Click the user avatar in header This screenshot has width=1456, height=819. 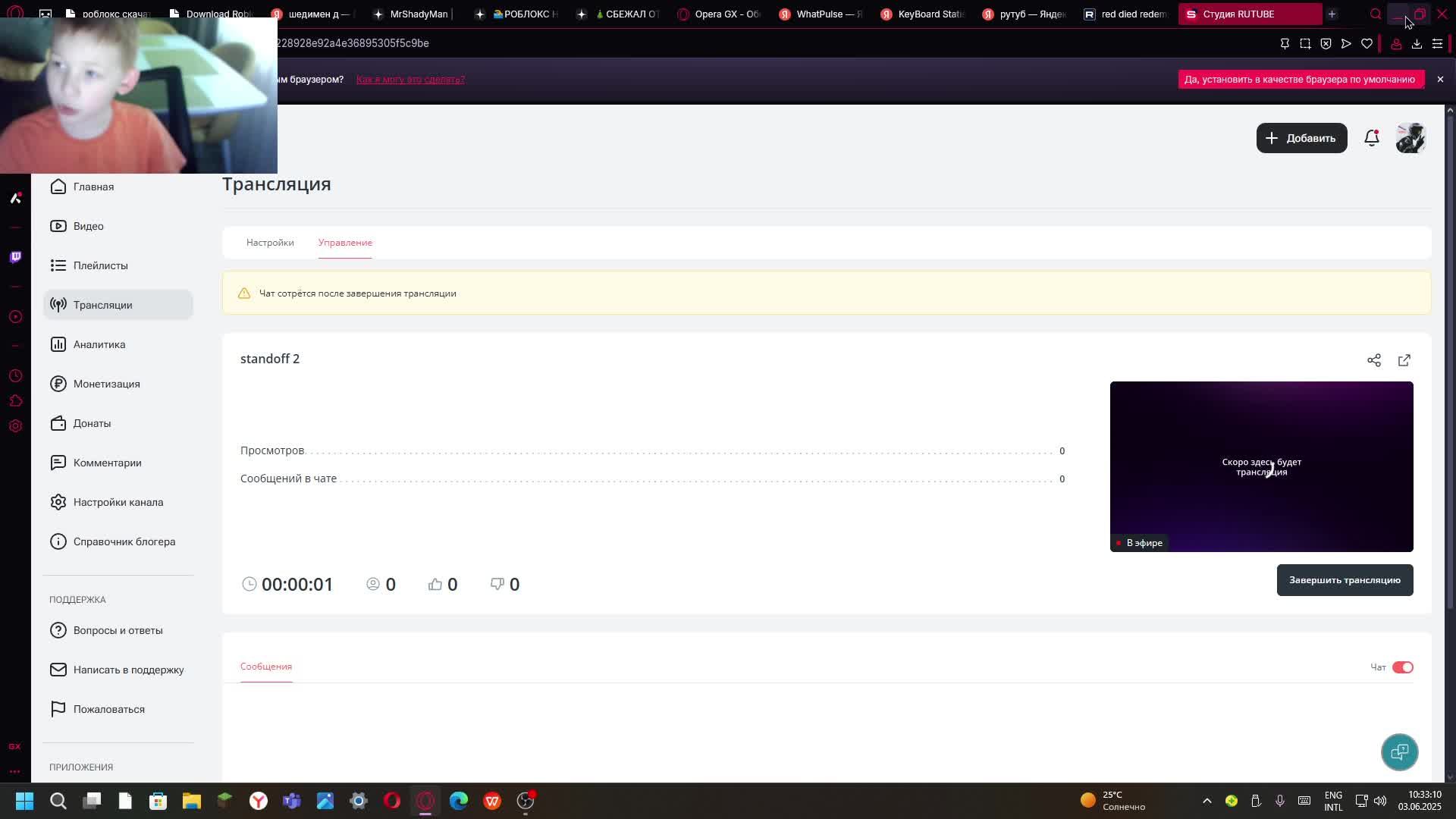click(x=1410, y=138)
